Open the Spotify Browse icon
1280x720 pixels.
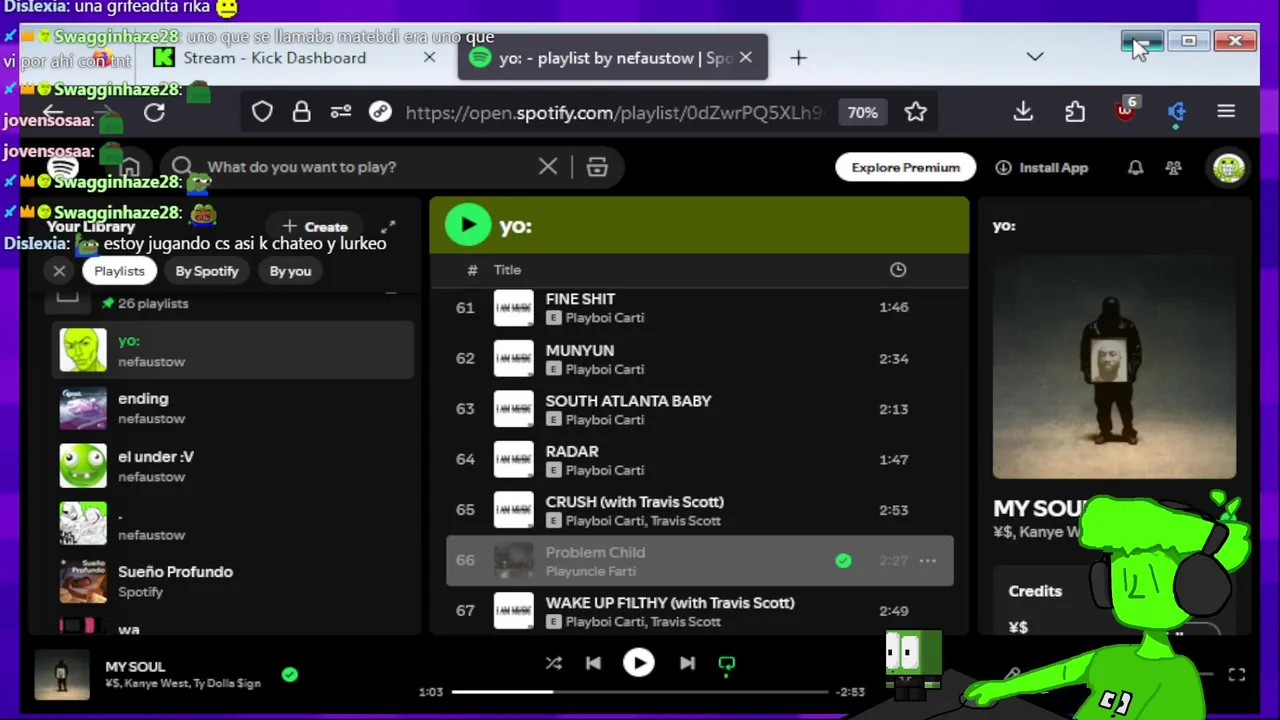pyautogui.click(x=597, y=167)
